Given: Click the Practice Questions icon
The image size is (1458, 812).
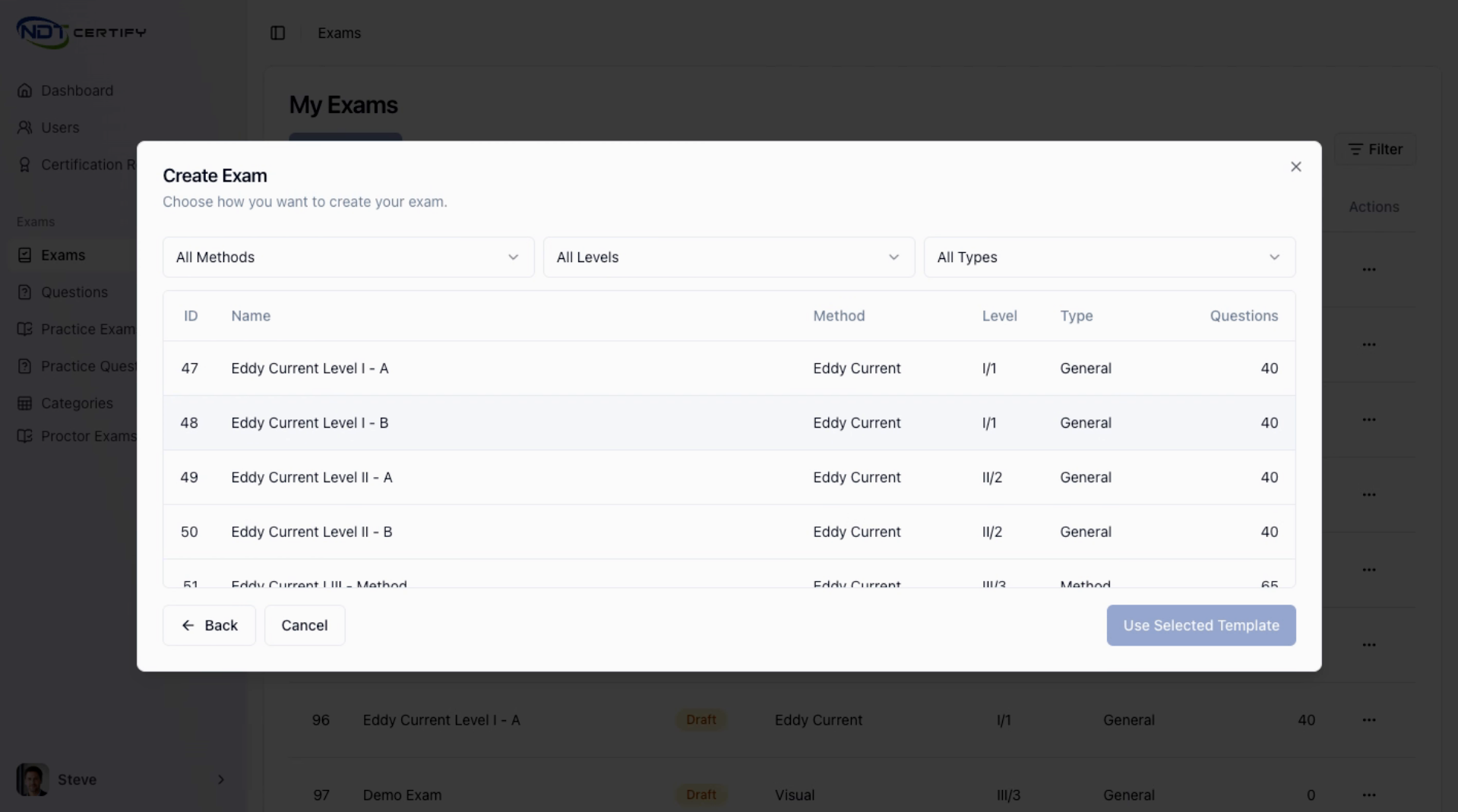Looking at the screenshot, I should 25,366.
